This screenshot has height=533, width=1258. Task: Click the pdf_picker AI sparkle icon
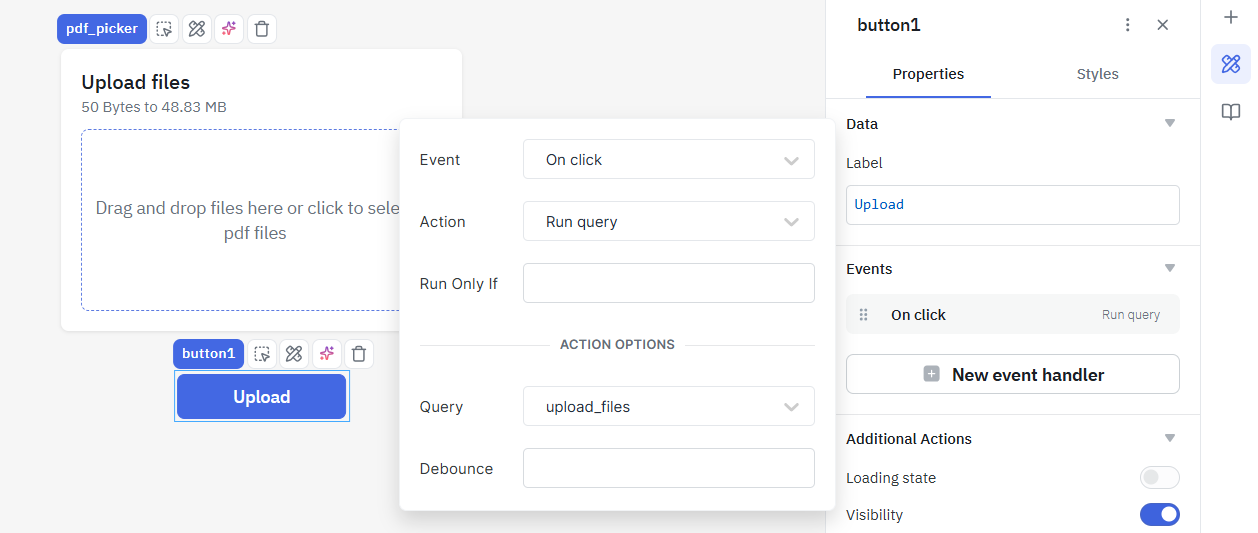click(229, 29)
